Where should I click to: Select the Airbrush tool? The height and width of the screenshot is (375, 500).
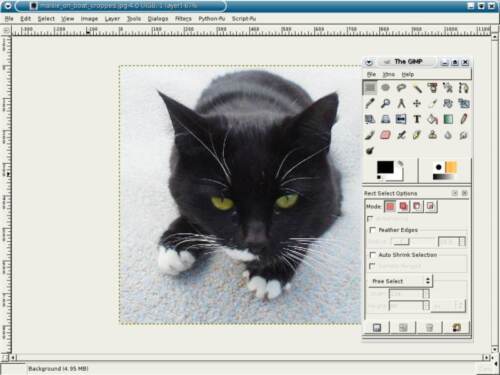[401, 135]
